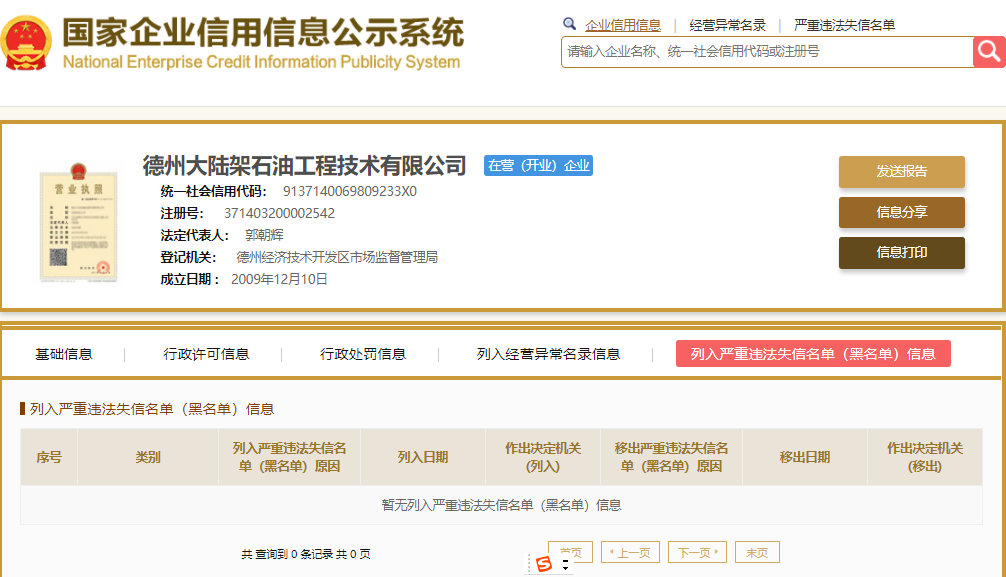1006x577 pixels.
Task: Jump to the 首页 first page
Action: coord(570,552)
